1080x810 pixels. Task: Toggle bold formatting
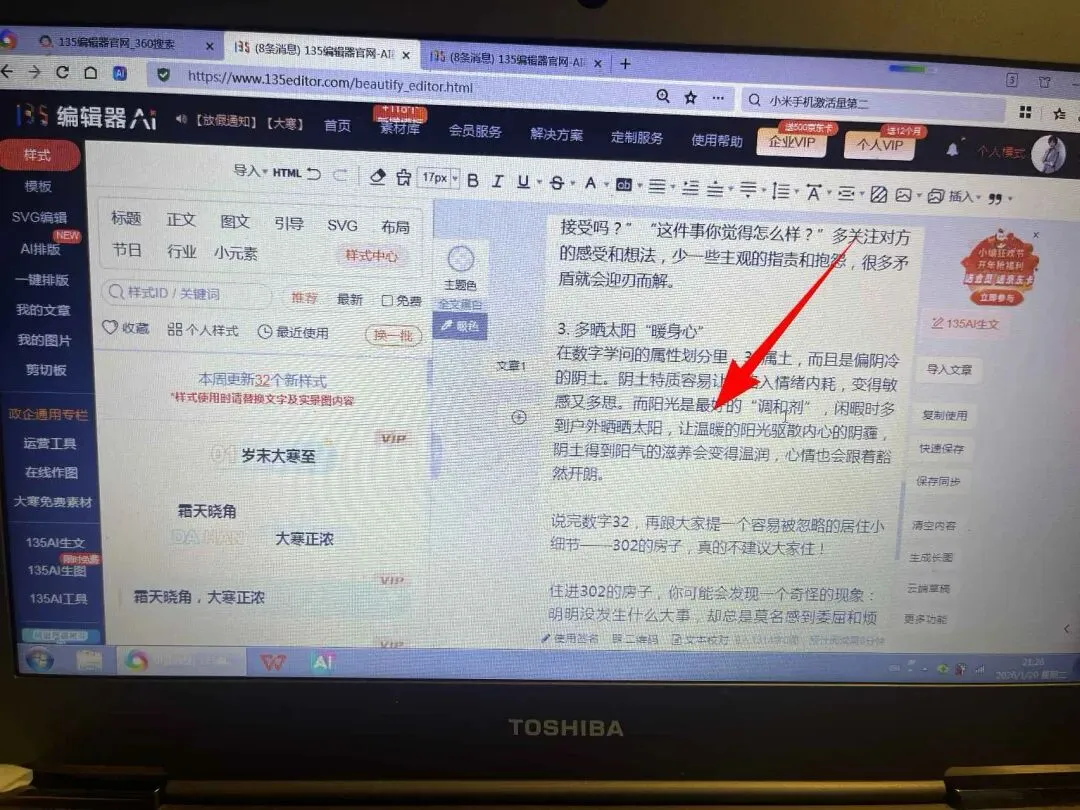pyautogui.click(x=472, y=180)
